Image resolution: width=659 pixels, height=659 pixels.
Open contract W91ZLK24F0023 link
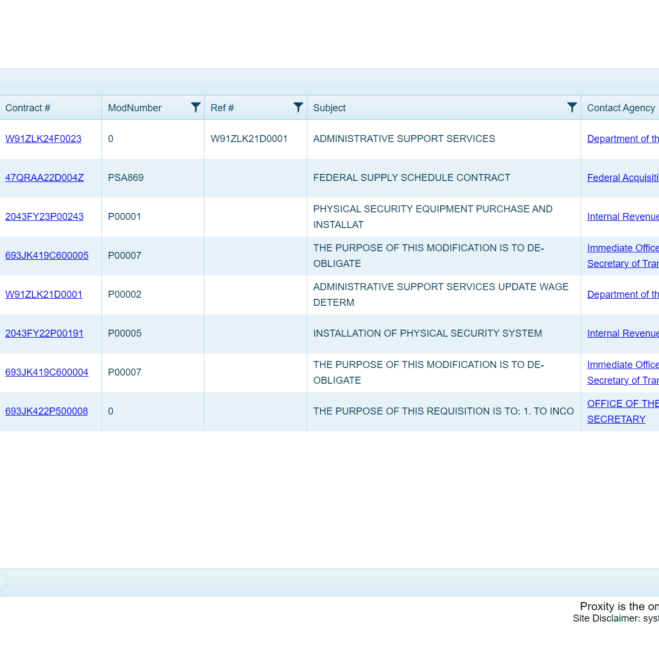[43, 139]
